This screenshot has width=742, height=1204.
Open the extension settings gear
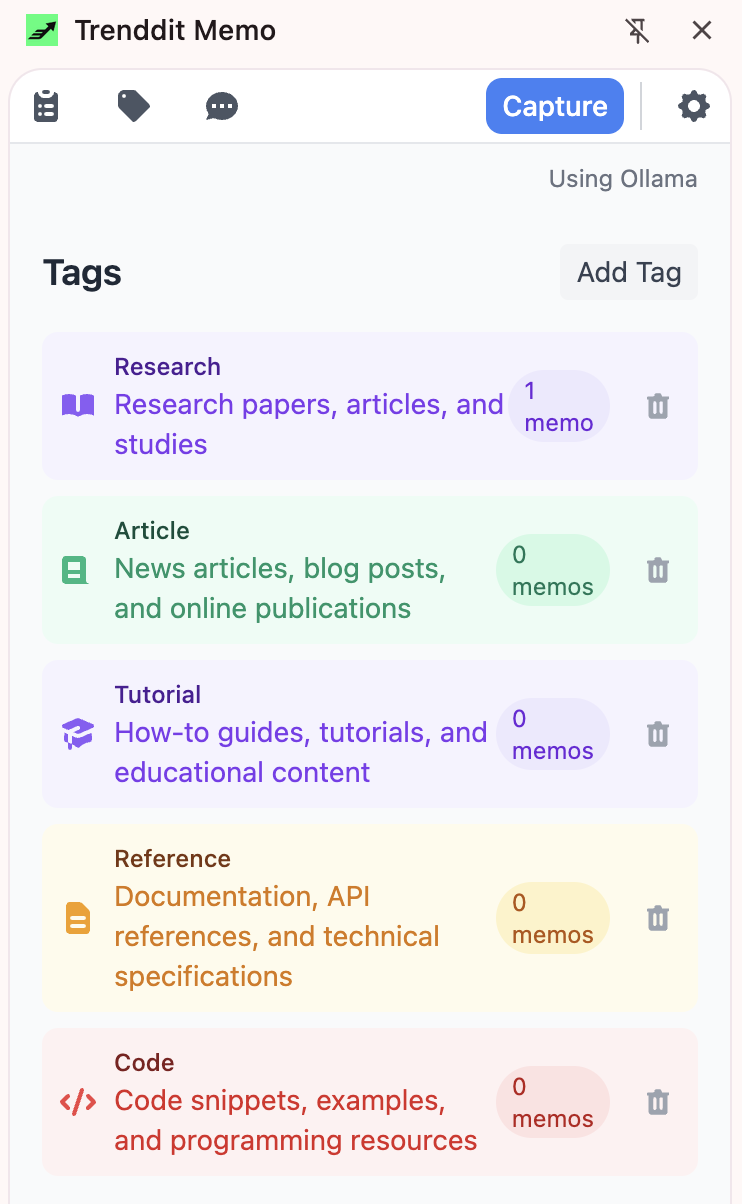click(693, 106)
